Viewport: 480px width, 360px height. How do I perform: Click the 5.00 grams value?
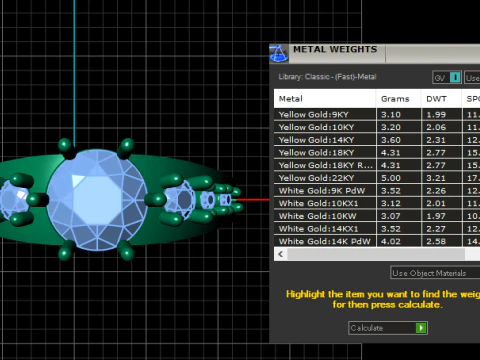pos(391,178)
